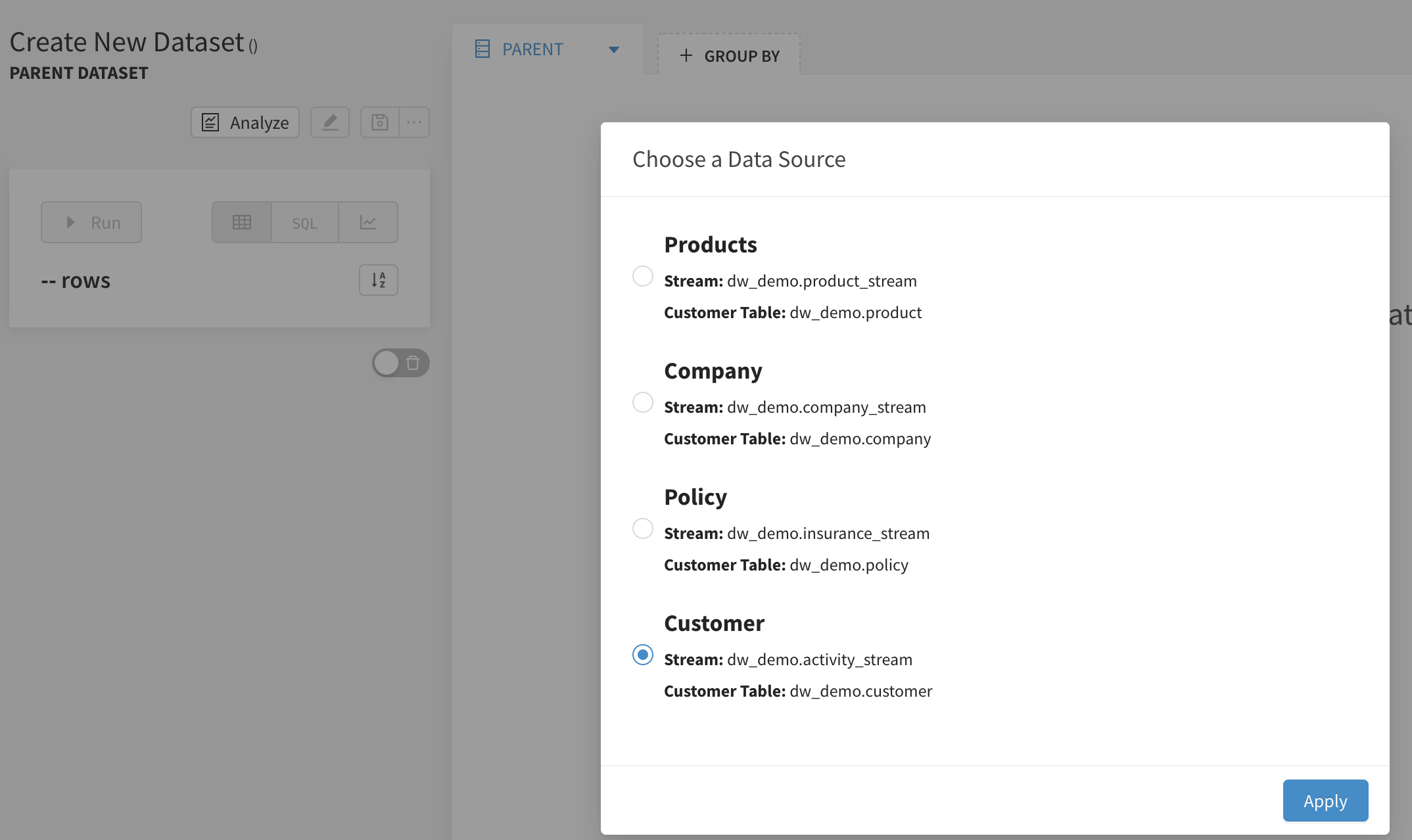
Task: Switch to SQL view
Action: [x=304, y=223]
